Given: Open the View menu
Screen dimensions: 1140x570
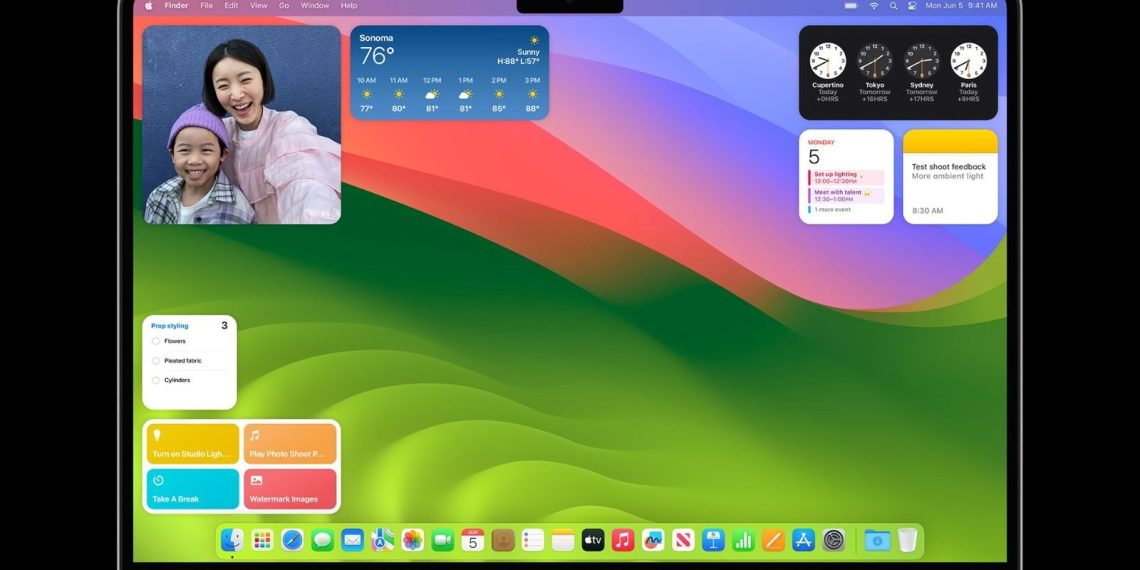Looking at the screenshot, I should point(259,6).
